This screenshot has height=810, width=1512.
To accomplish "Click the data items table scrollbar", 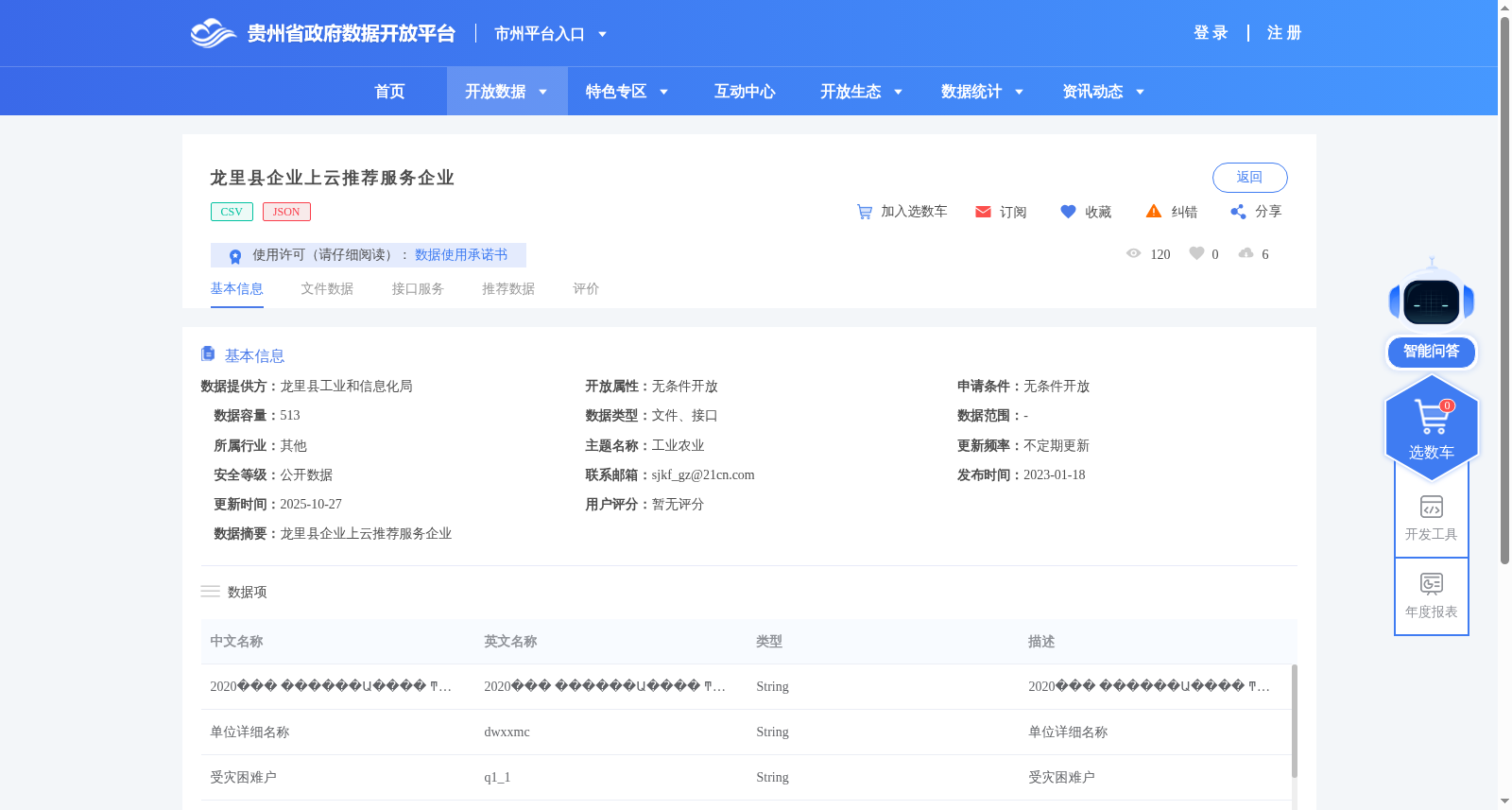I will (x=1294, y=720).
